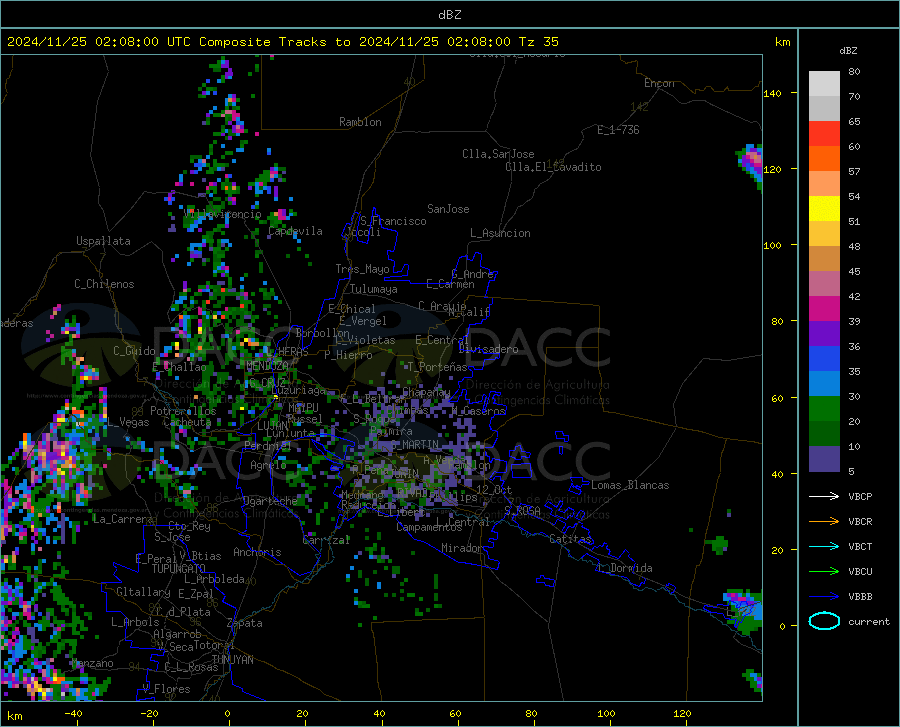Click the Encon label on map
900x727 pixels.
point(659,83)
